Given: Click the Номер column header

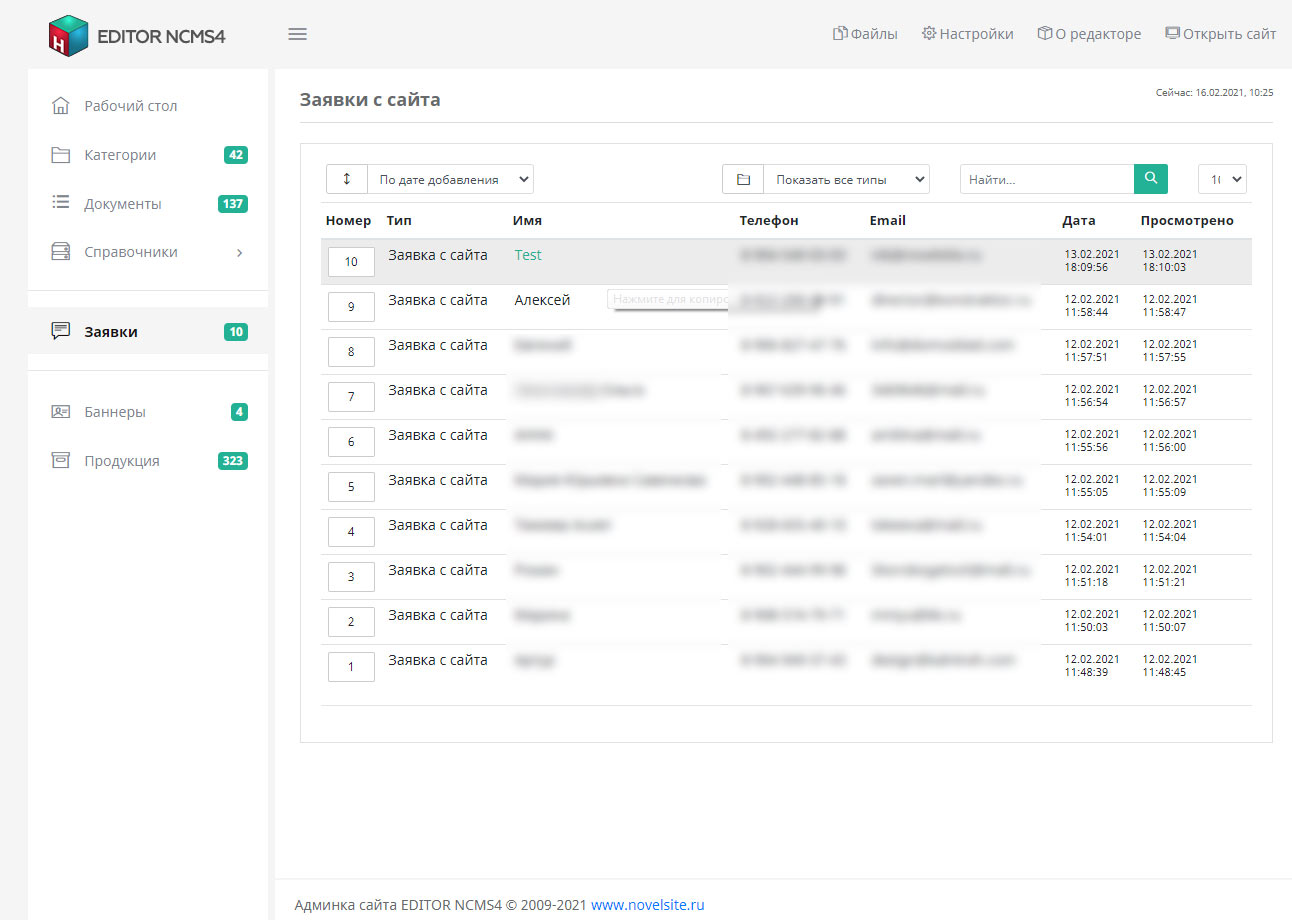Looking at the screenshot, I should click(x=348, y=220).
